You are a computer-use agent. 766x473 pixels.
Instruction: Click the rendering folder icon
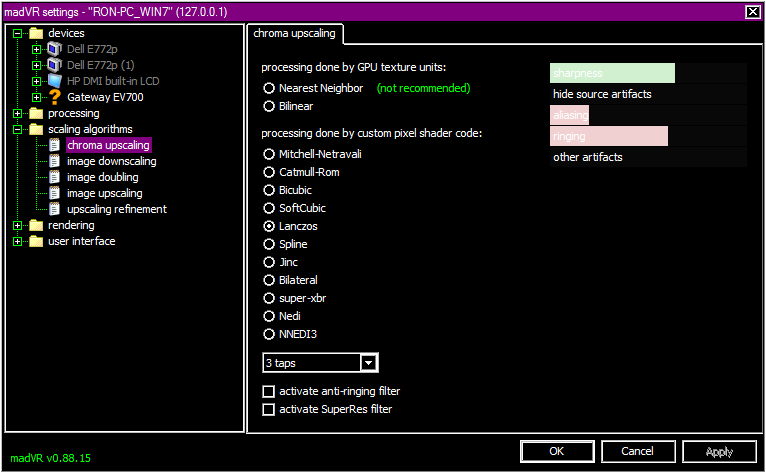coord(37,225)
